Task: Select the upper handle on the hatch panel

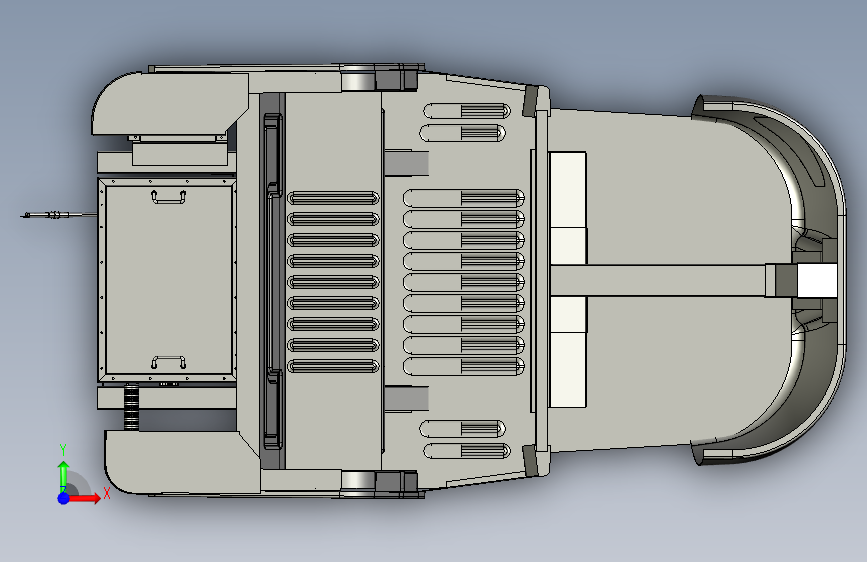Action: click(169, 197)
